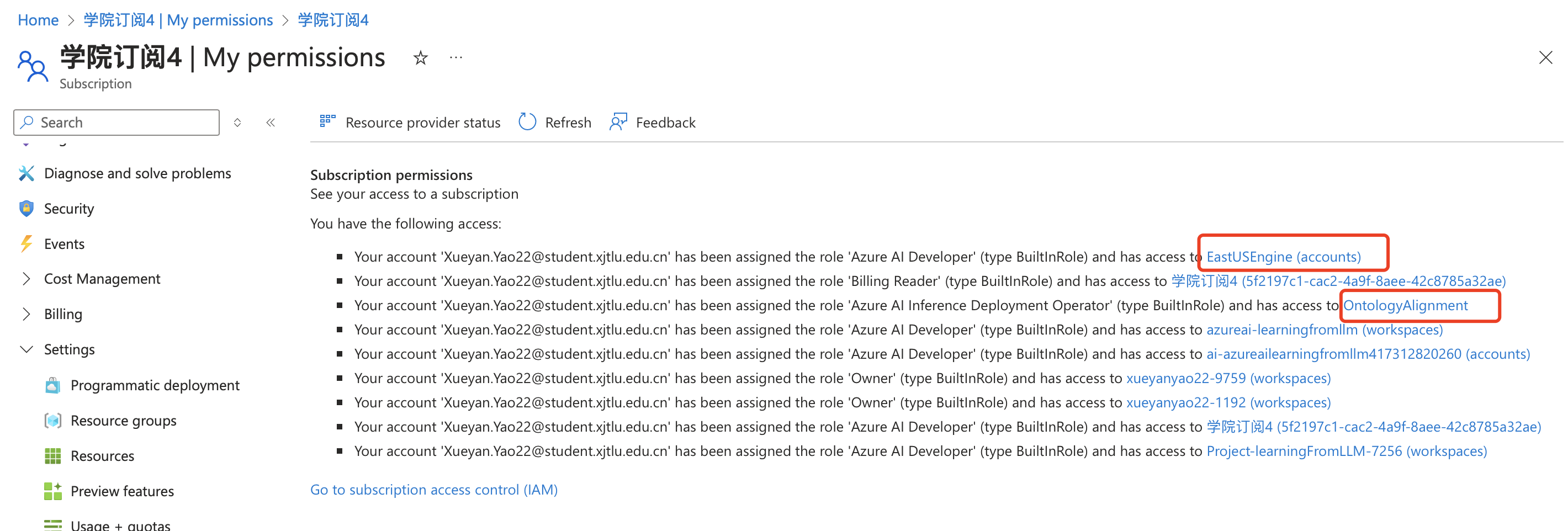Click the 'Subscription permissions' heading
Image resolution: width=1568 pixels, height=531 pixels.
pos(391,175)
